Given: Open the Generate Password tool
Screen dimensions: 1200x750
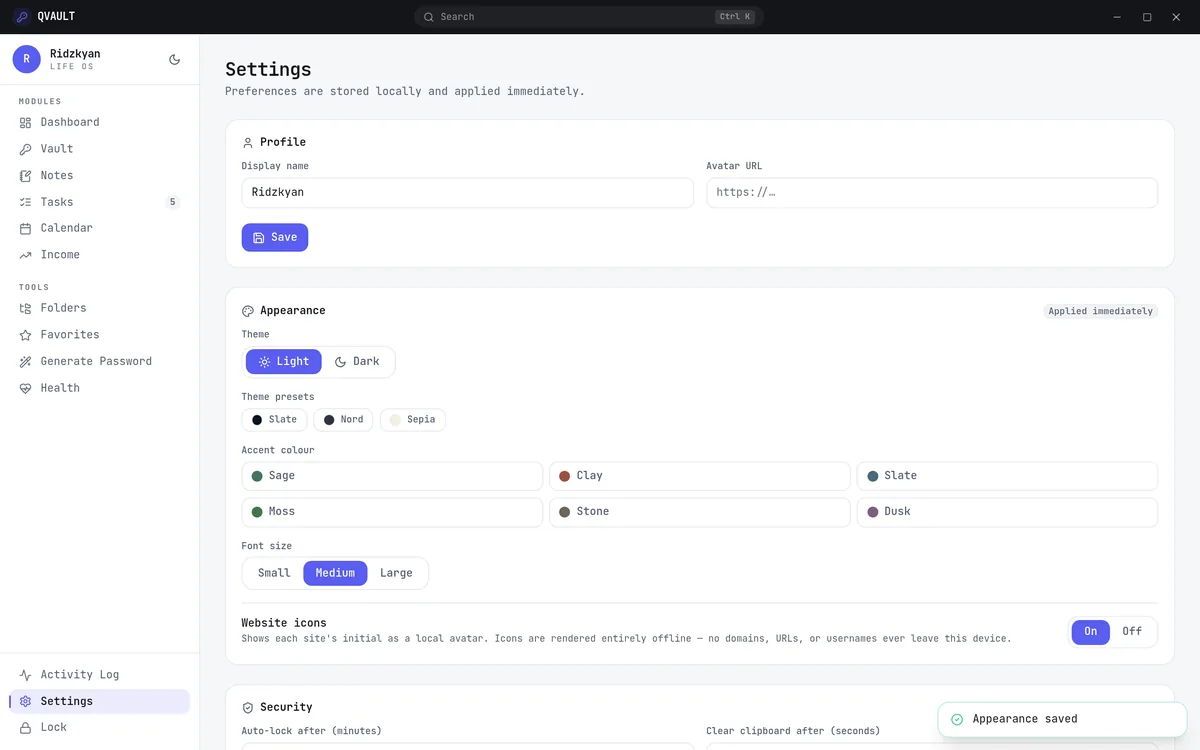Looking at the screenshot, I should tap(100, 361).
